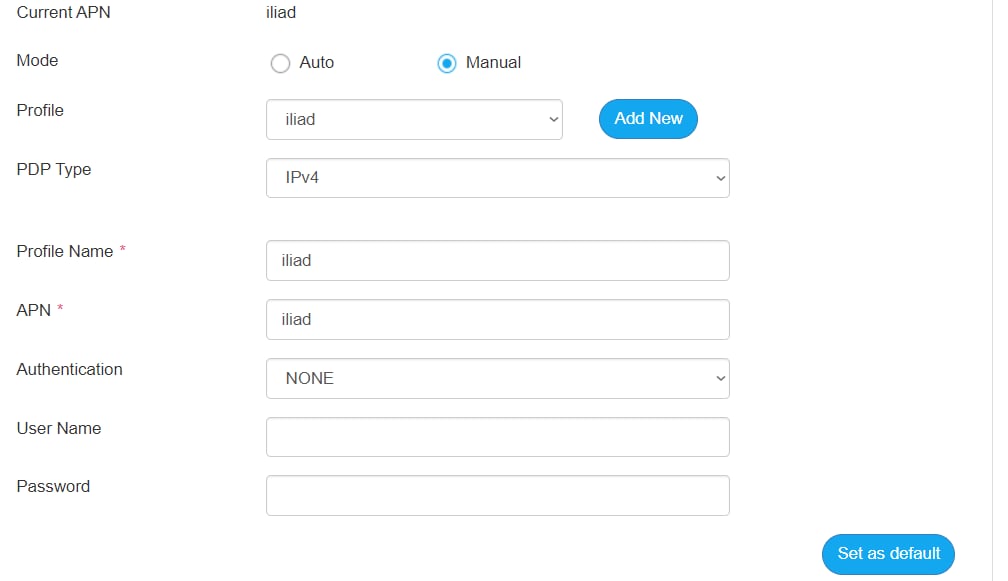Click the Authentication label
Viewport: 1008px width, 581px height.
tap(69, 370)
